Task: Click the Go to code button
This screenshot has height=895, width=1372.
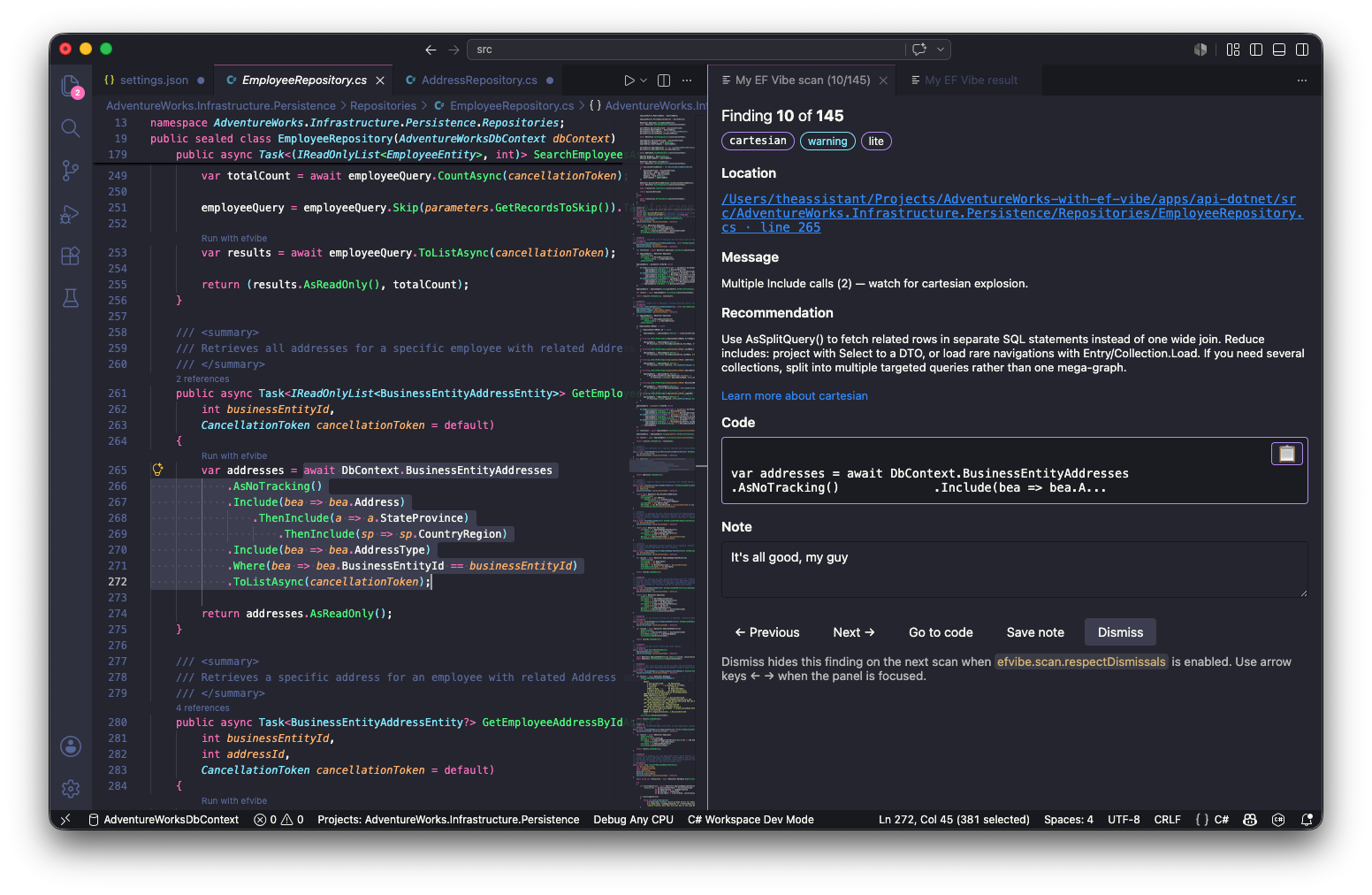Action: point(941,632)
